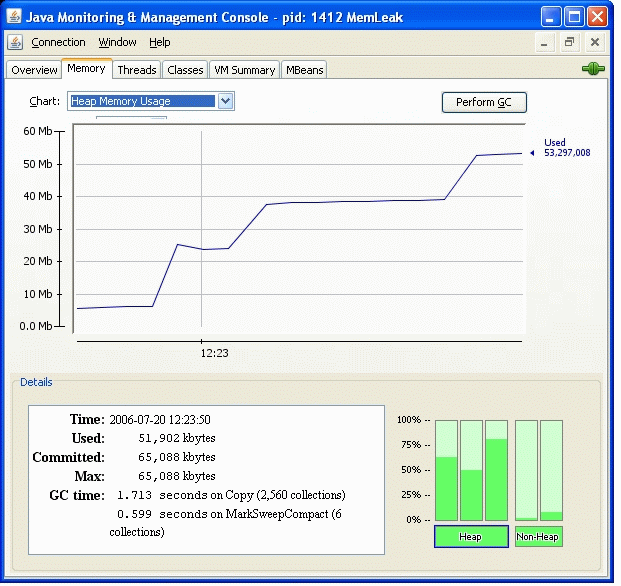Switch to the Threads tab
621x586 pixels.
coord(137,70)
